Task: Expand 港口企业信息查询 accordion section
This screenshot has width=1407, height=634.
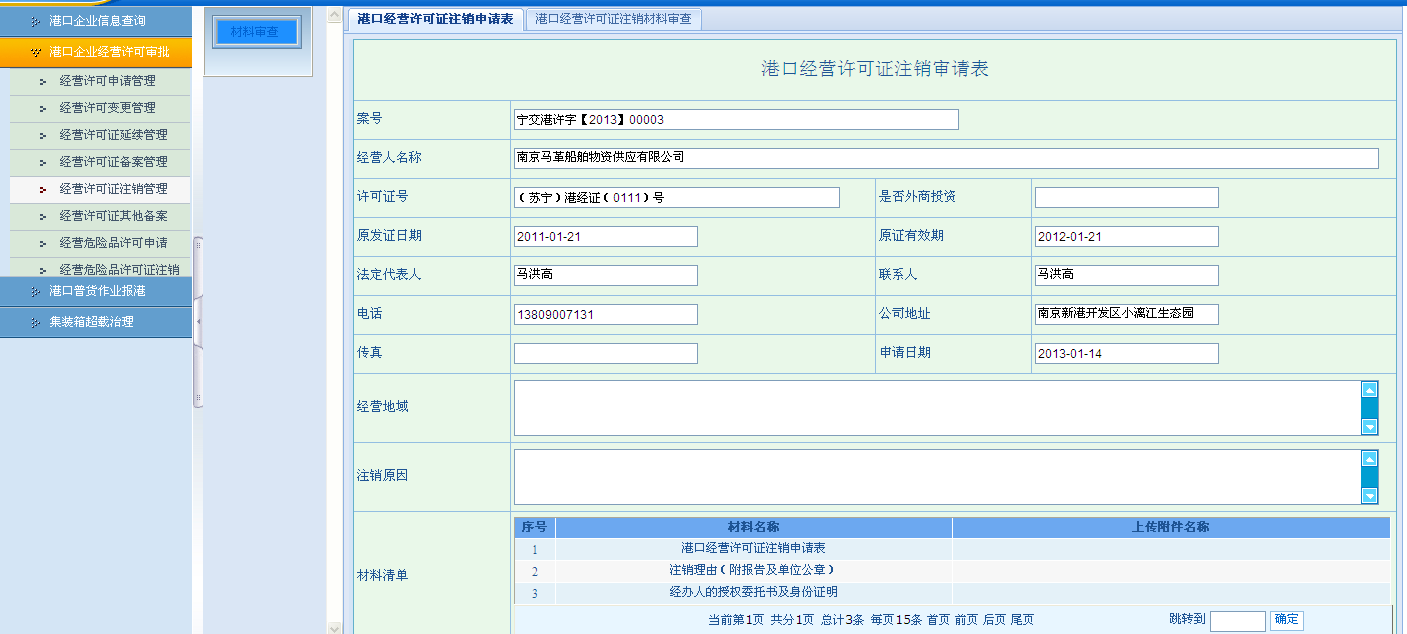Action: tap(96, 21)
